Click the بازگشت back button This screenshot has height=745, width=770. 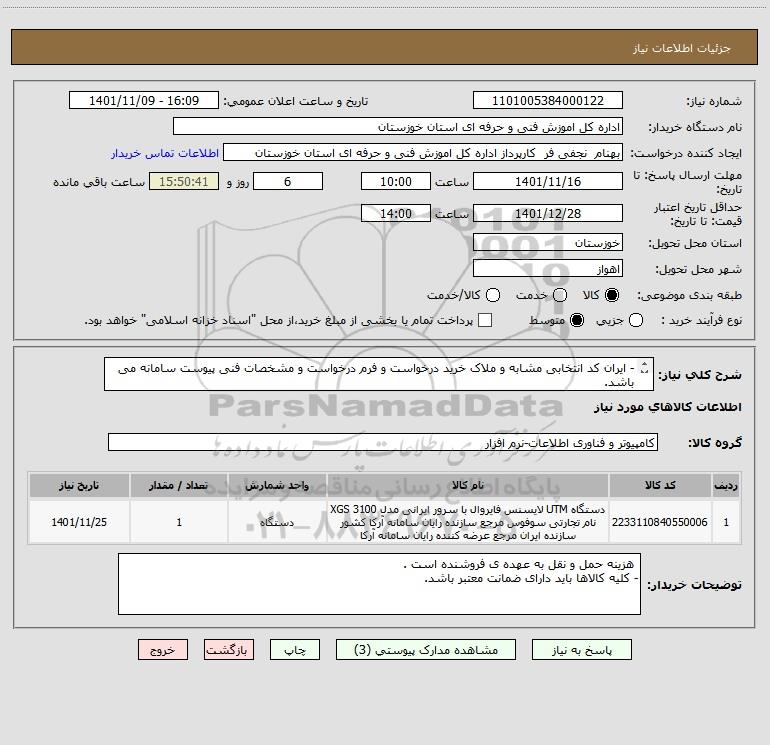229,650
